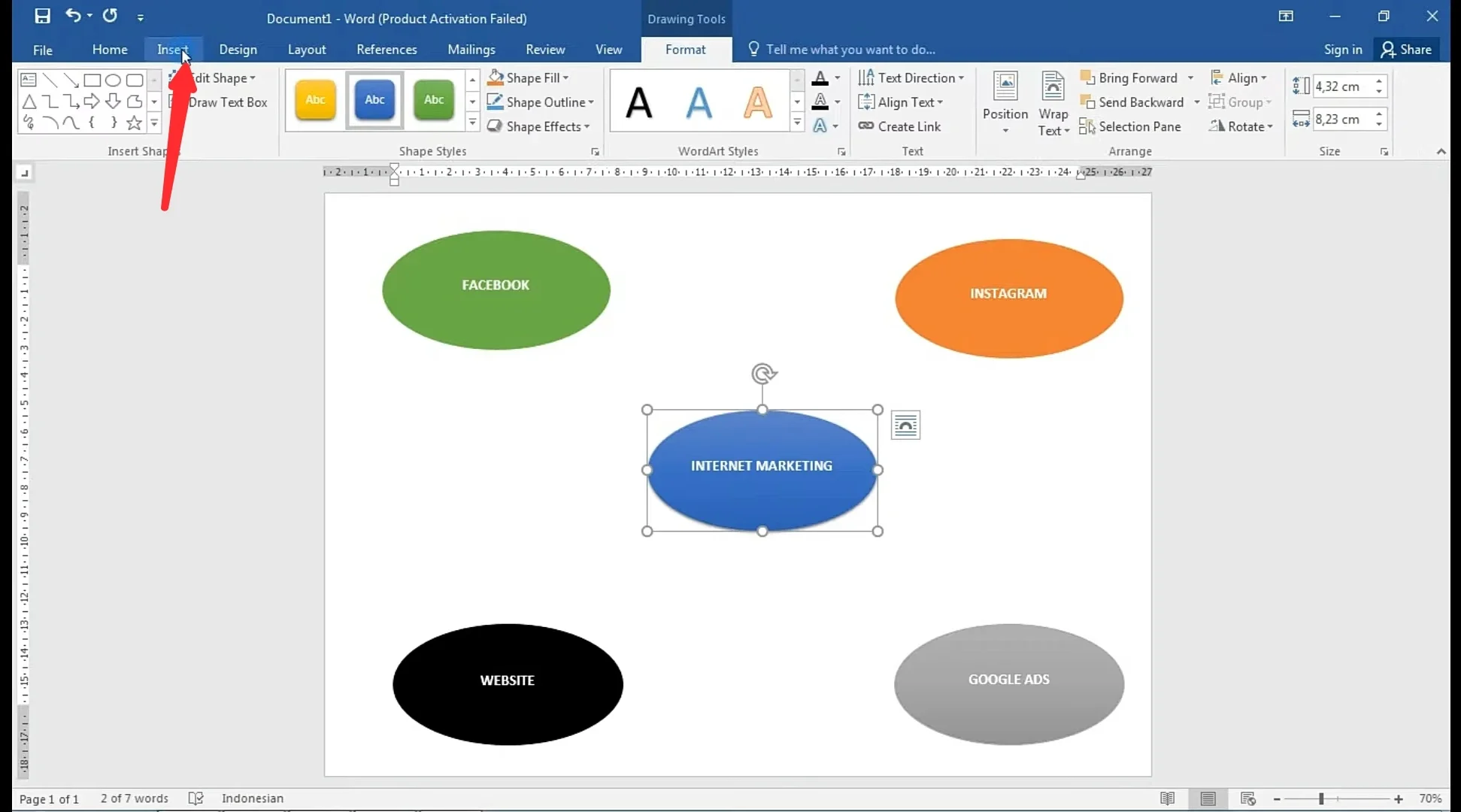Click the Share button
Viewport: 1461px width, 812px height.
pyautogui.click(x=1406, y=50)
